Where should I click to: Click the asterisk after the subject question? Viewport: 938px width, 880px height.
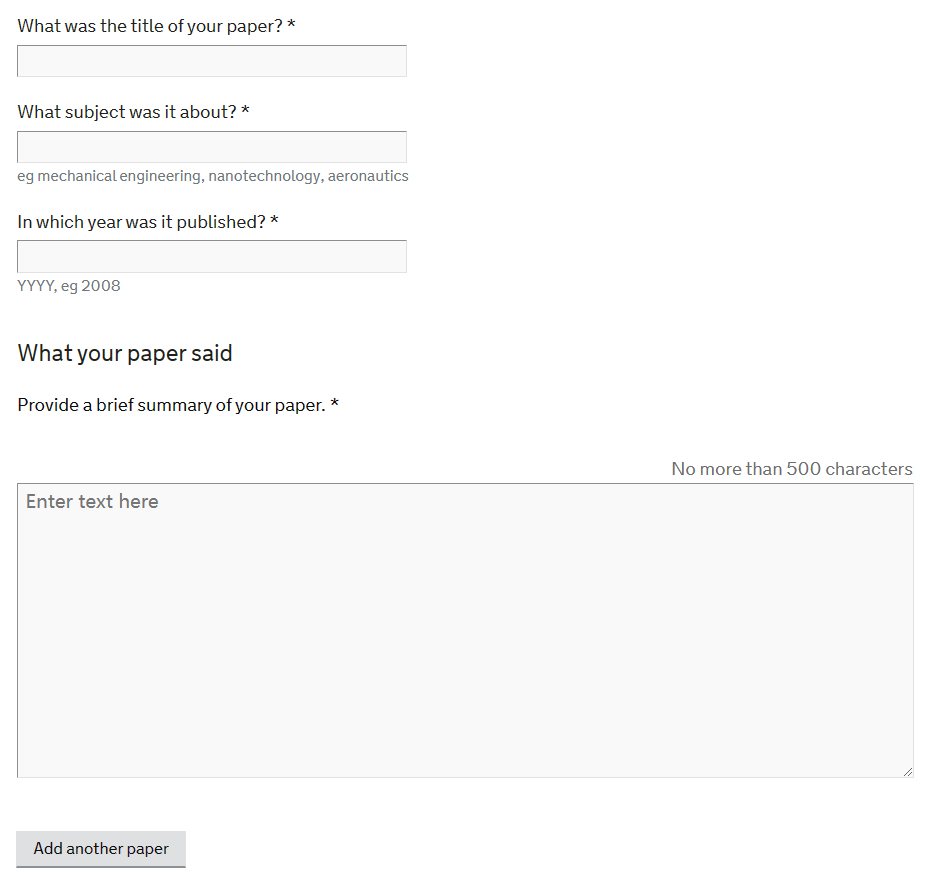[245, 110]
